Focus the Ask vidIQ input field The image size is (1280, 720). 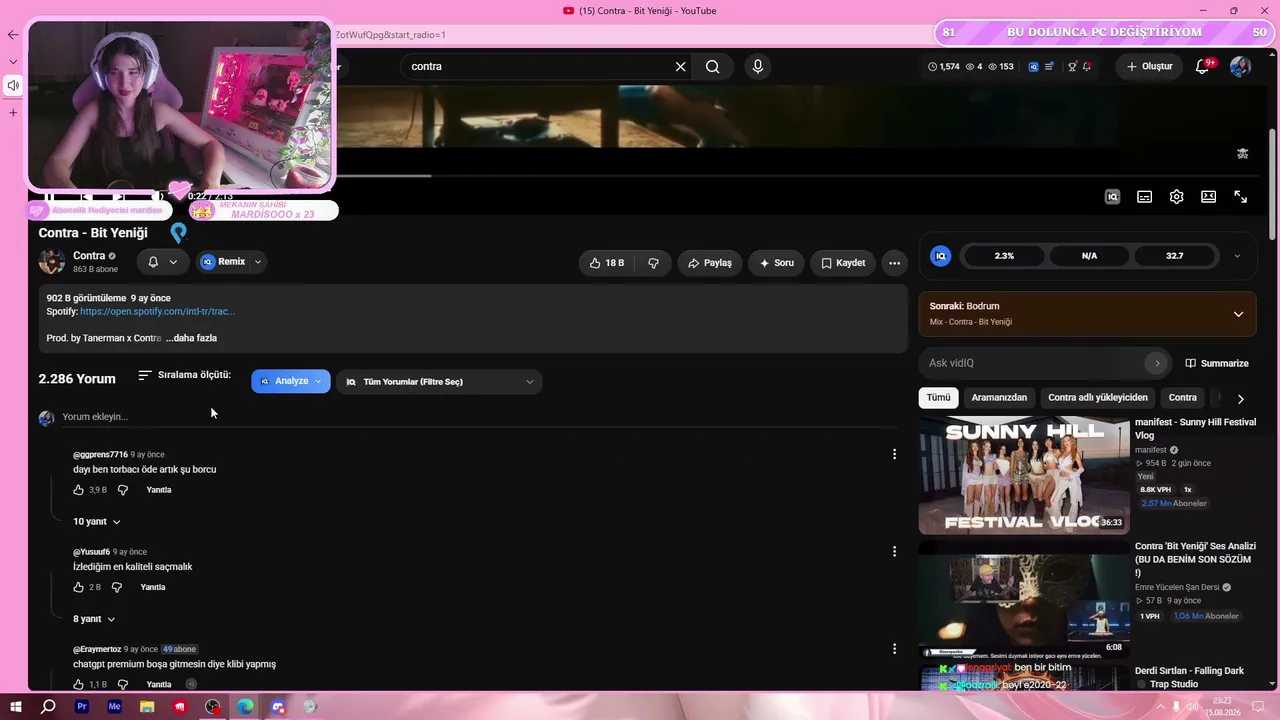pos(1034,363)
